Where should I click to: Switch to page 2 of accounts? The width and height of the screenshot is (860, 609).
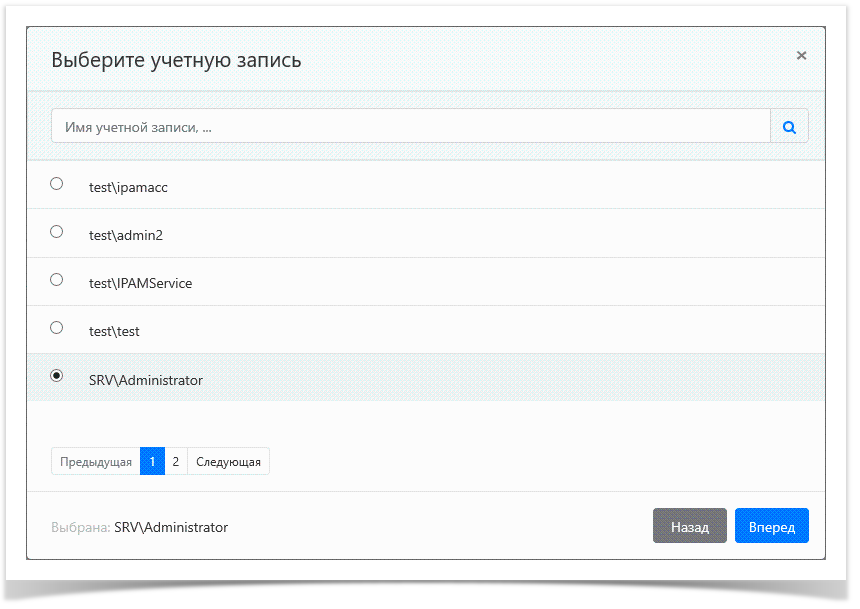[x=176, y=462]
